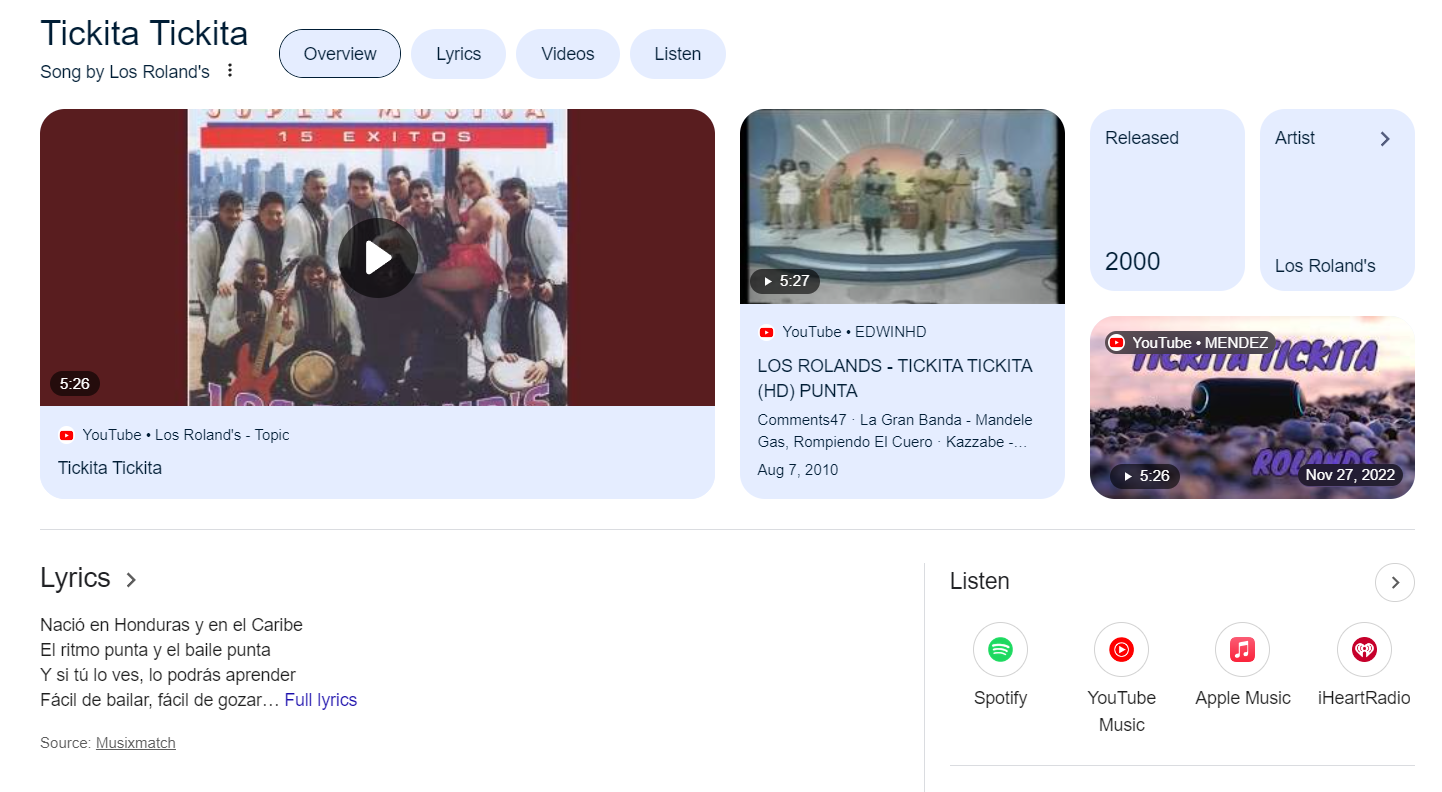Click the 'Song by Los Roland's' subtitle
Image resolution: width=1442 pixels, height=792 pixels.
tap(125, 72)
